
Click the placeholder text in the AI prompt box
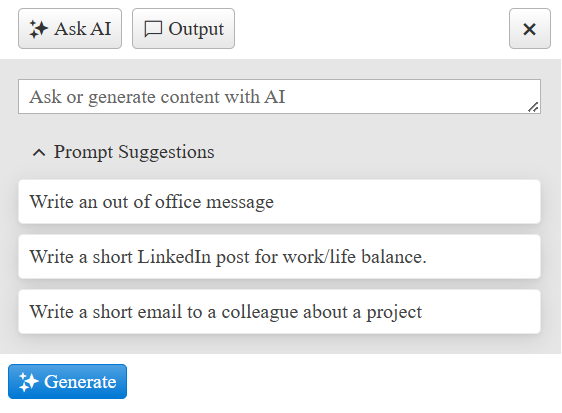tap(157, 97)
